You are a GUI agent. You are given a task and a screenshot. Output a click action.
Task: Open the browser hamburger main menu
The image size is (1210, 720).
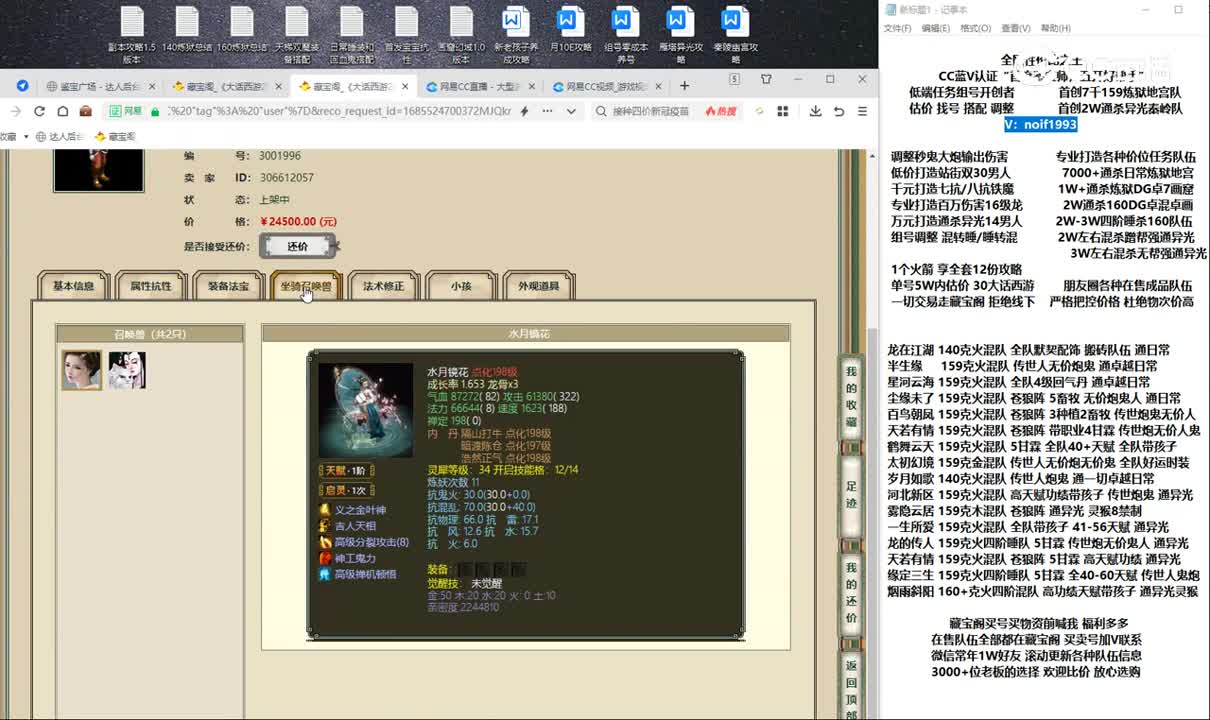[862, 111]
